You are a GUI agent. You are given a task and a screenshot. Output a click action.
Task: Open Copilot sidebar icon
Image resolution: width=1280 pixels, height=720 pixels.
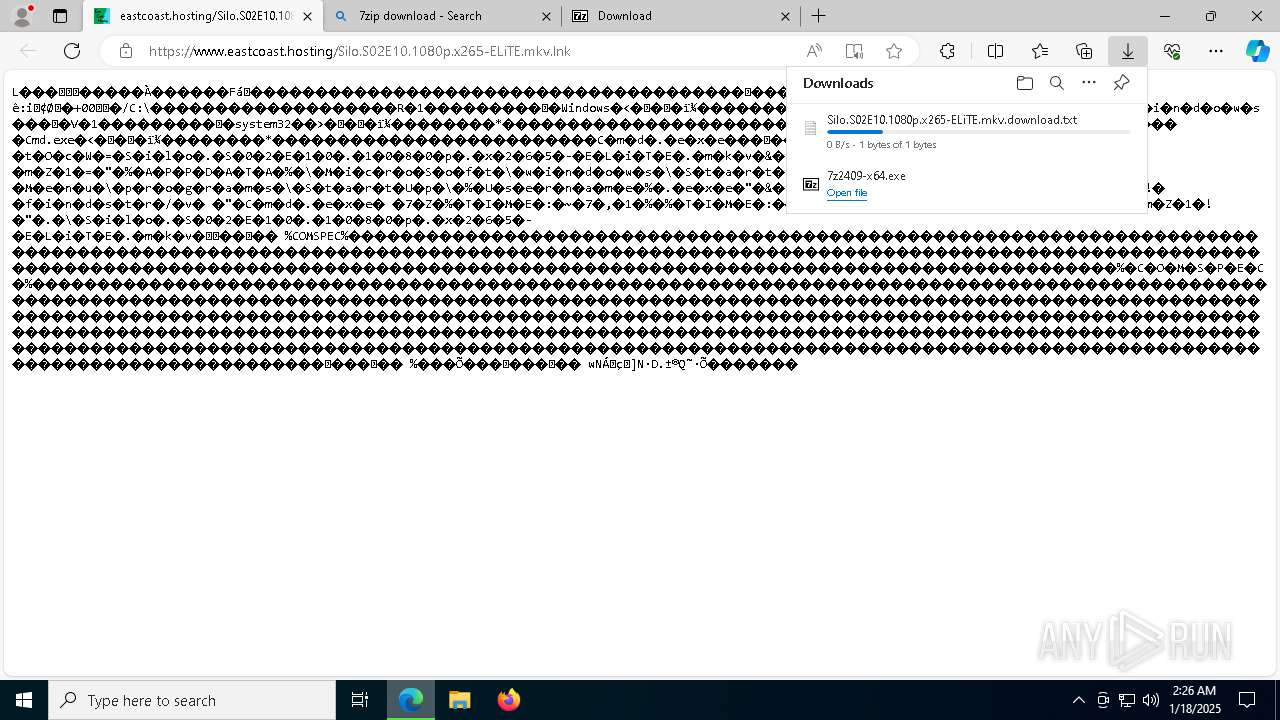(1257, 51)
